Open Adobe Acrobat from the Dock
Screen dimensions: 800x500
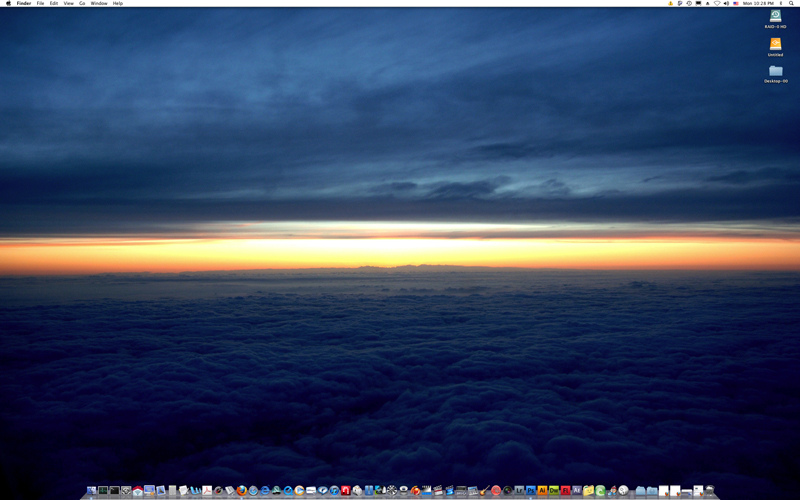pyautogui.click(x=207, y=490)
